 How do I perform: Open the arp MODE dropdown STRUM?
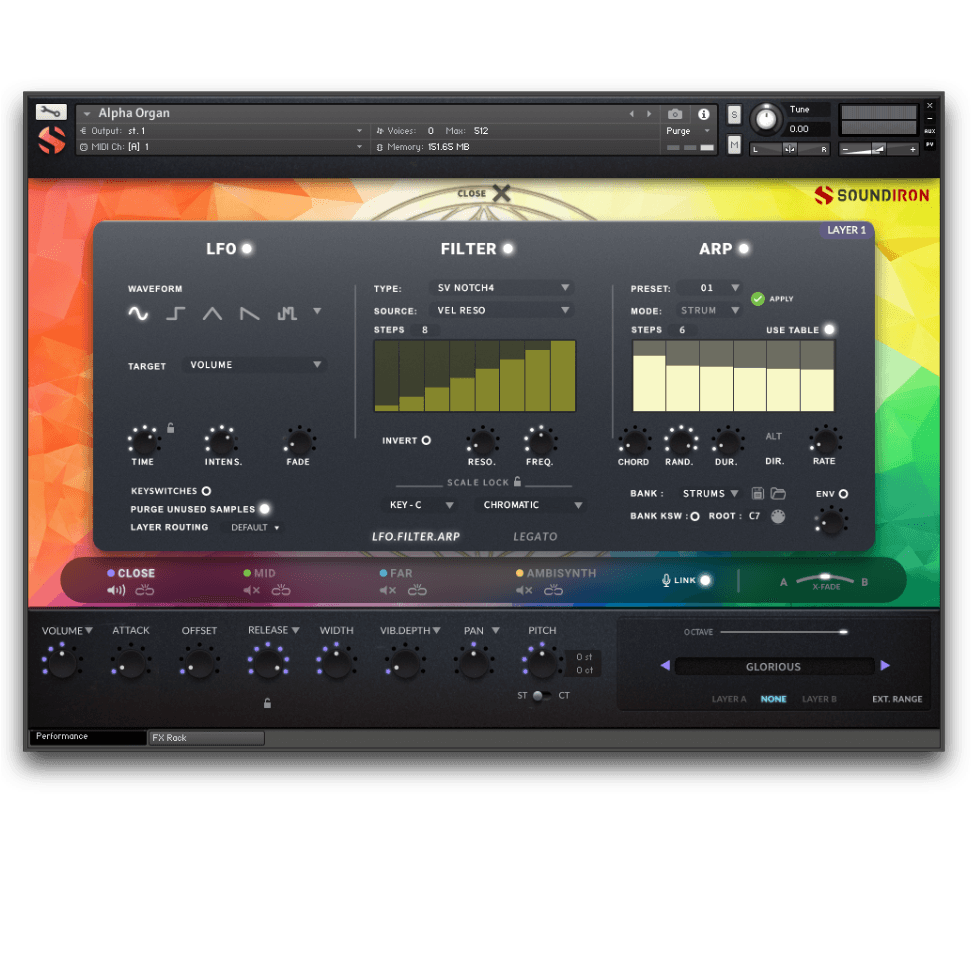709,310
